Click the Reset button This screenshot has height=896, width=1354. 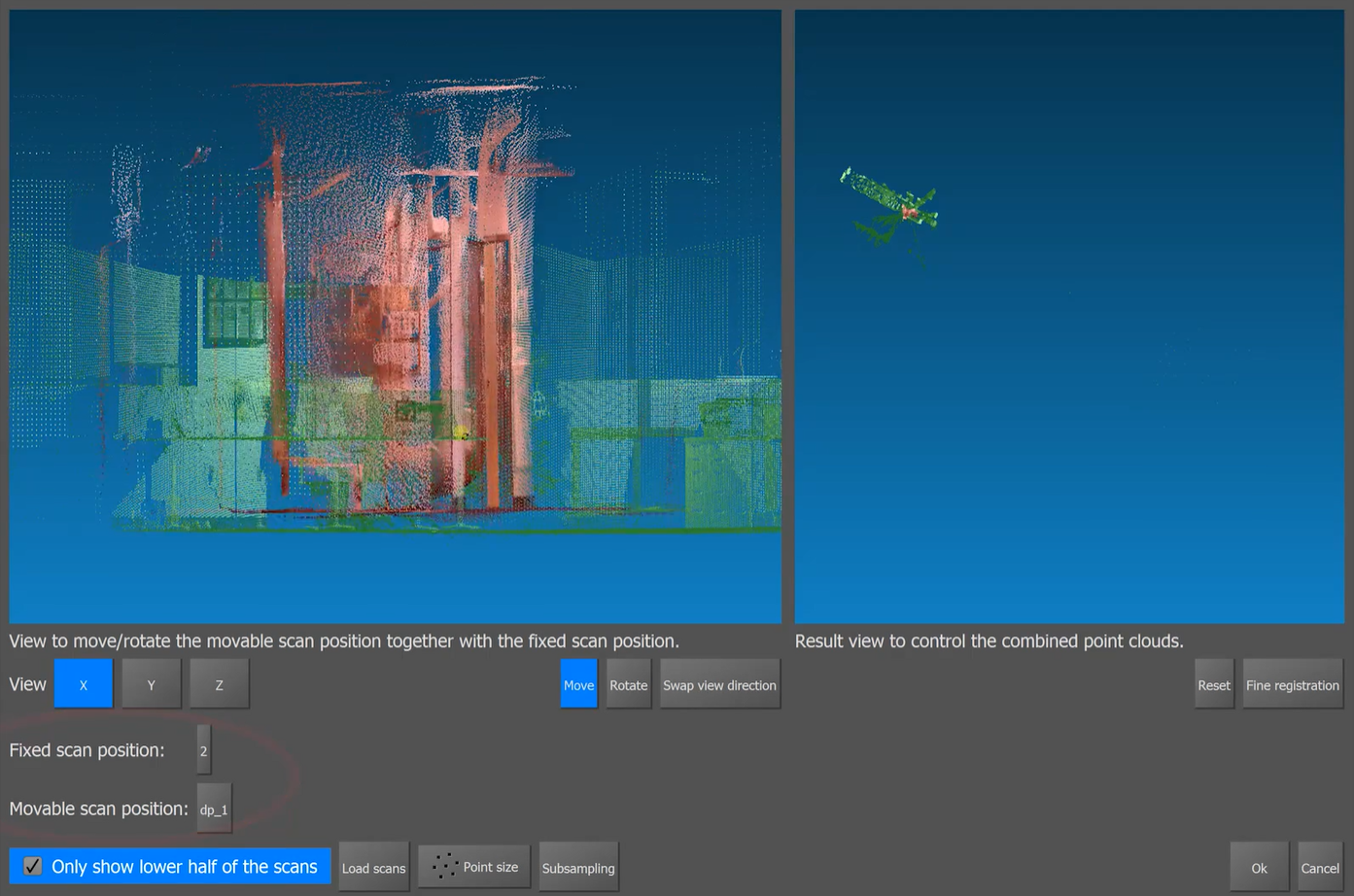[x=1214, y=684]
